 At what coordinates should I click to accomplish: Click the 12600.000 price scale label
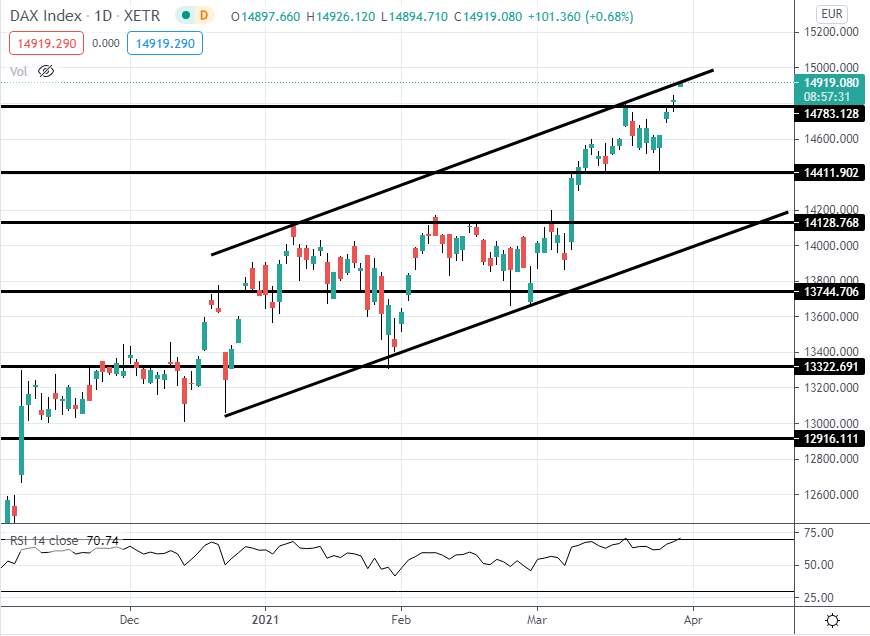pos(831,494)
